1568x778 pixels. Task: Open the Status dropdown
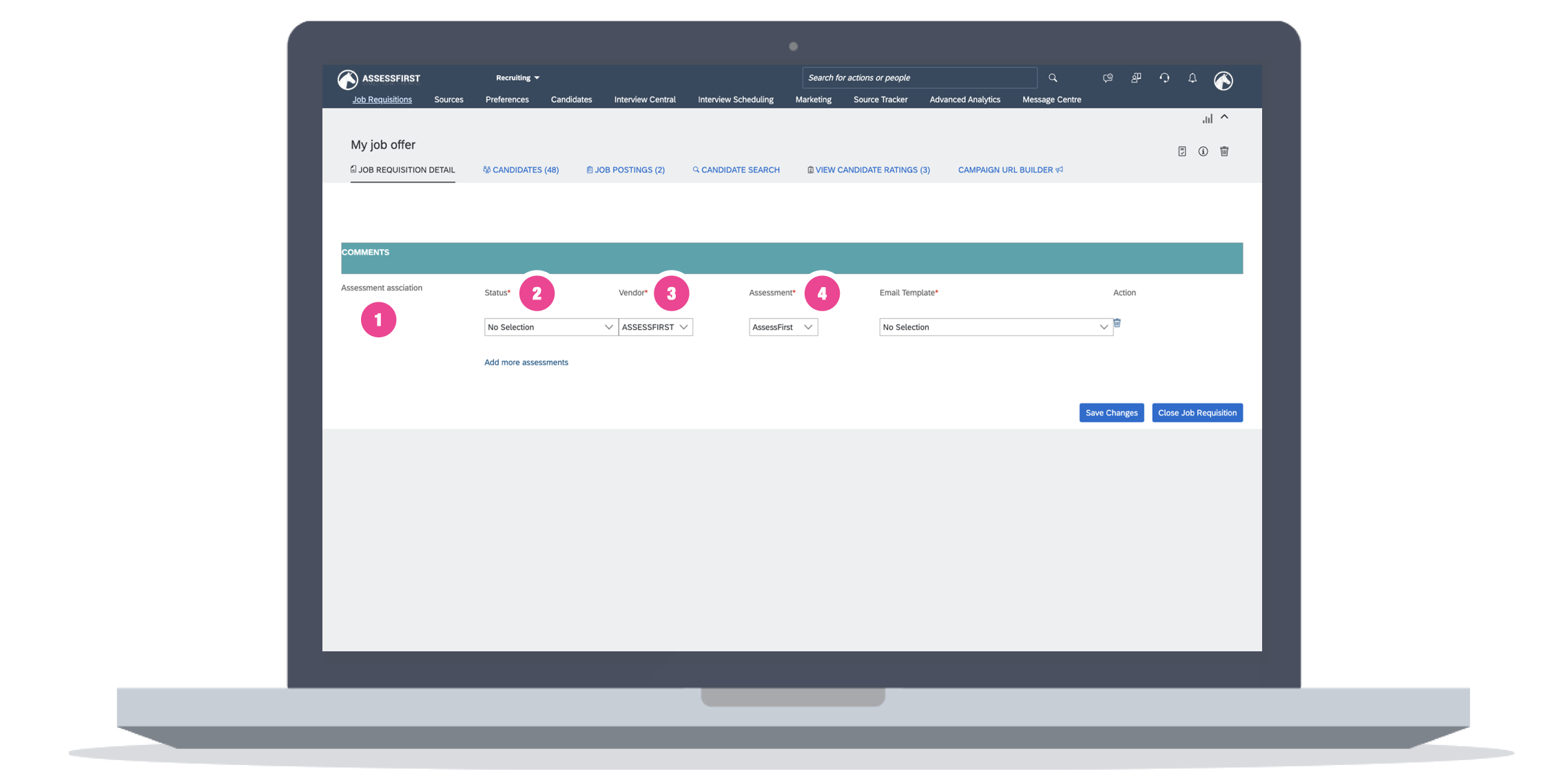[x=550, y=327]
